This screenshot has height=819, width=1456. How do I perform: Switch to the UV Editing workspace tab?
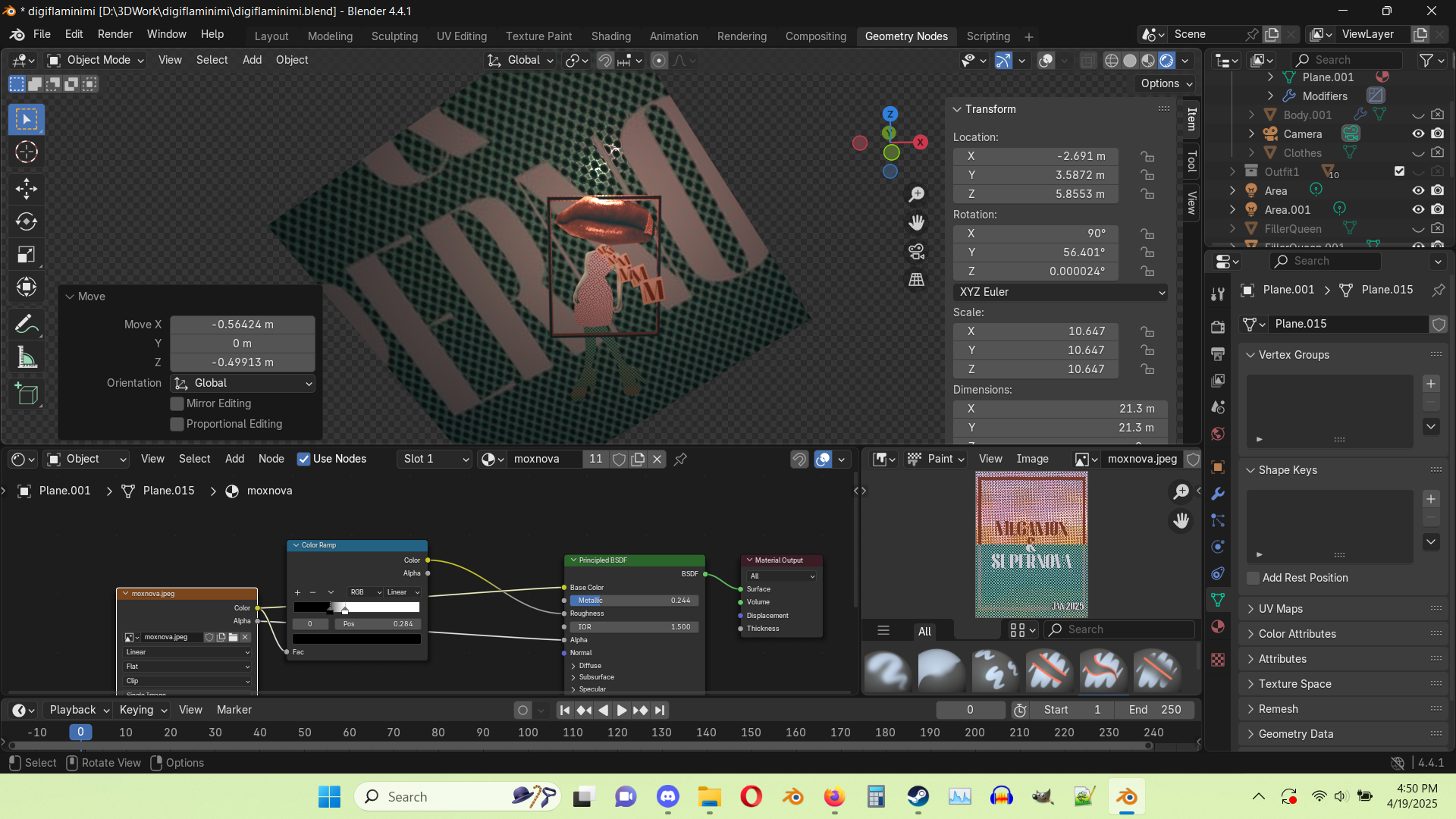(461, 36)
